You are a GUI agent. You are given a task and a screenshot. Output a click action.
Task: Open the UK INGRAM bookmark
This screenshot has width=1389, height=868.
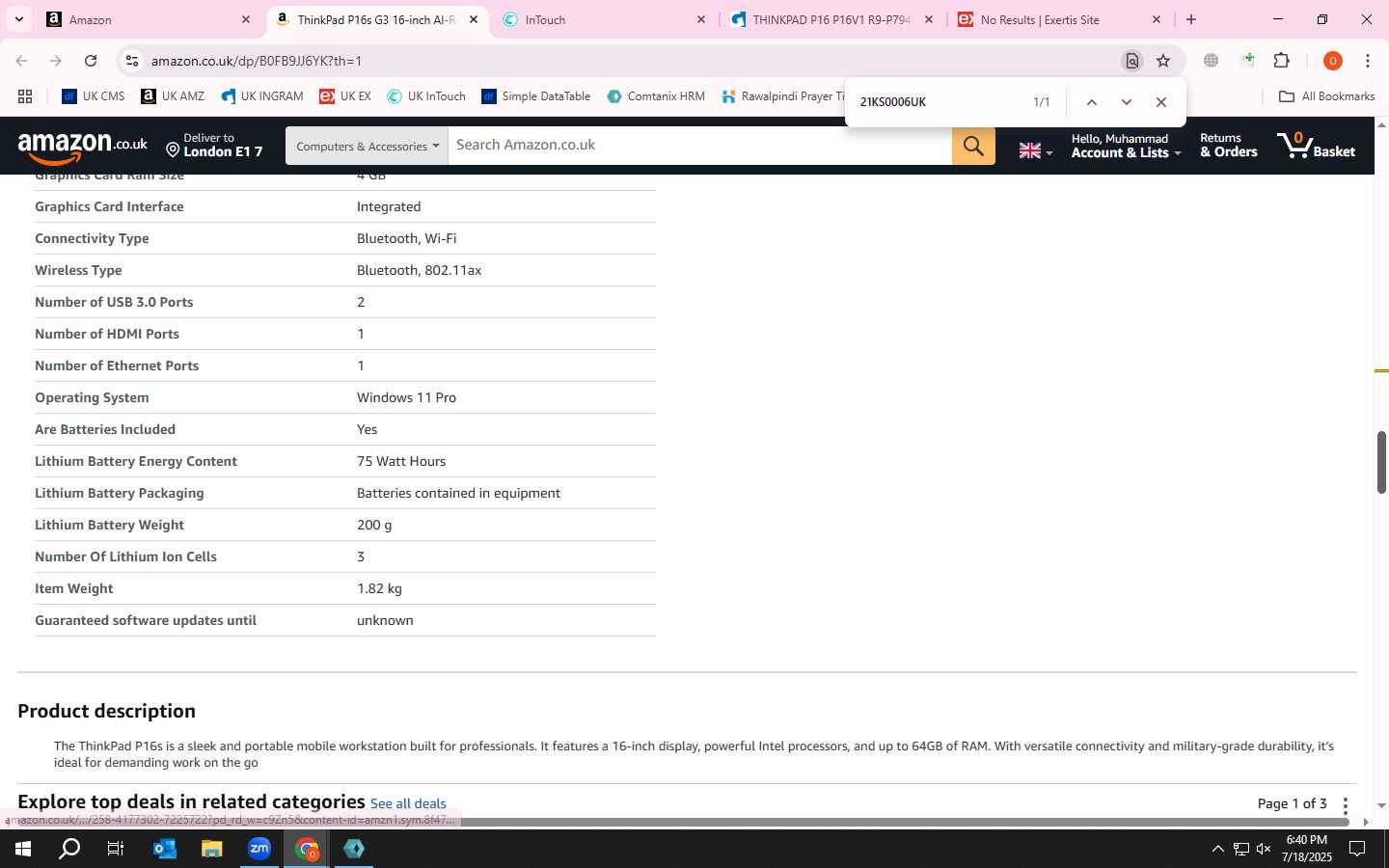point(261,96)
